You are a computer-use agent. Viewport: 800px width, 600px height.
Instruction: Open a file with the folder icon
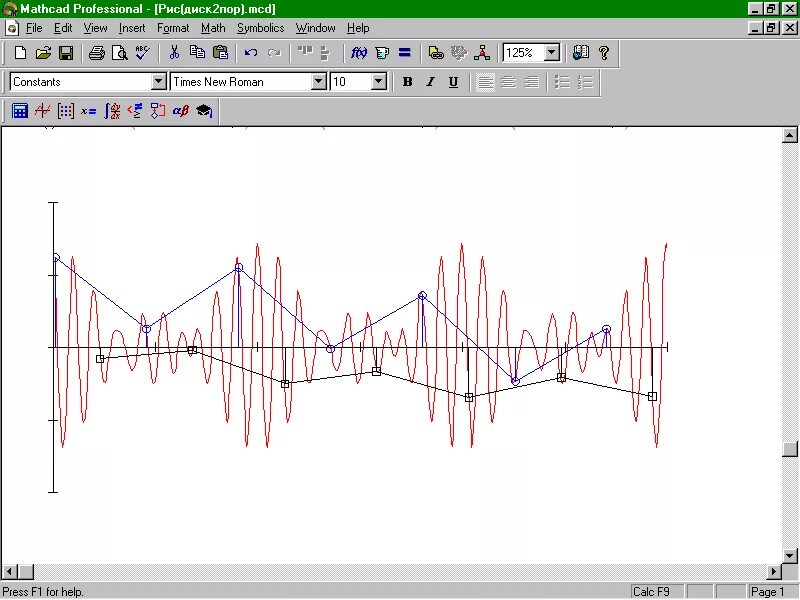pos(43,53)
